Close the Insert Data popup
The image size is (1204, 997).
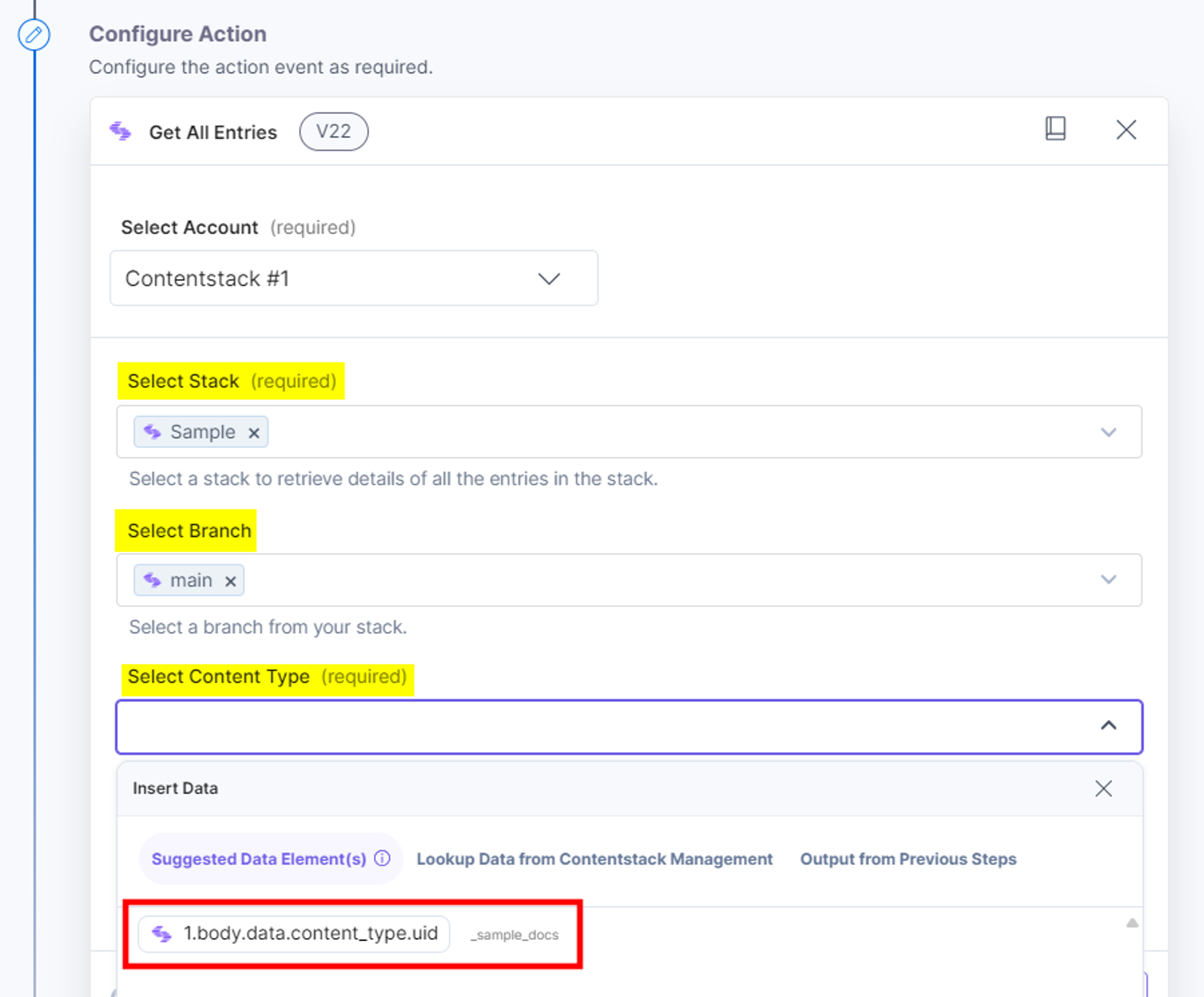coord(1103,788)
